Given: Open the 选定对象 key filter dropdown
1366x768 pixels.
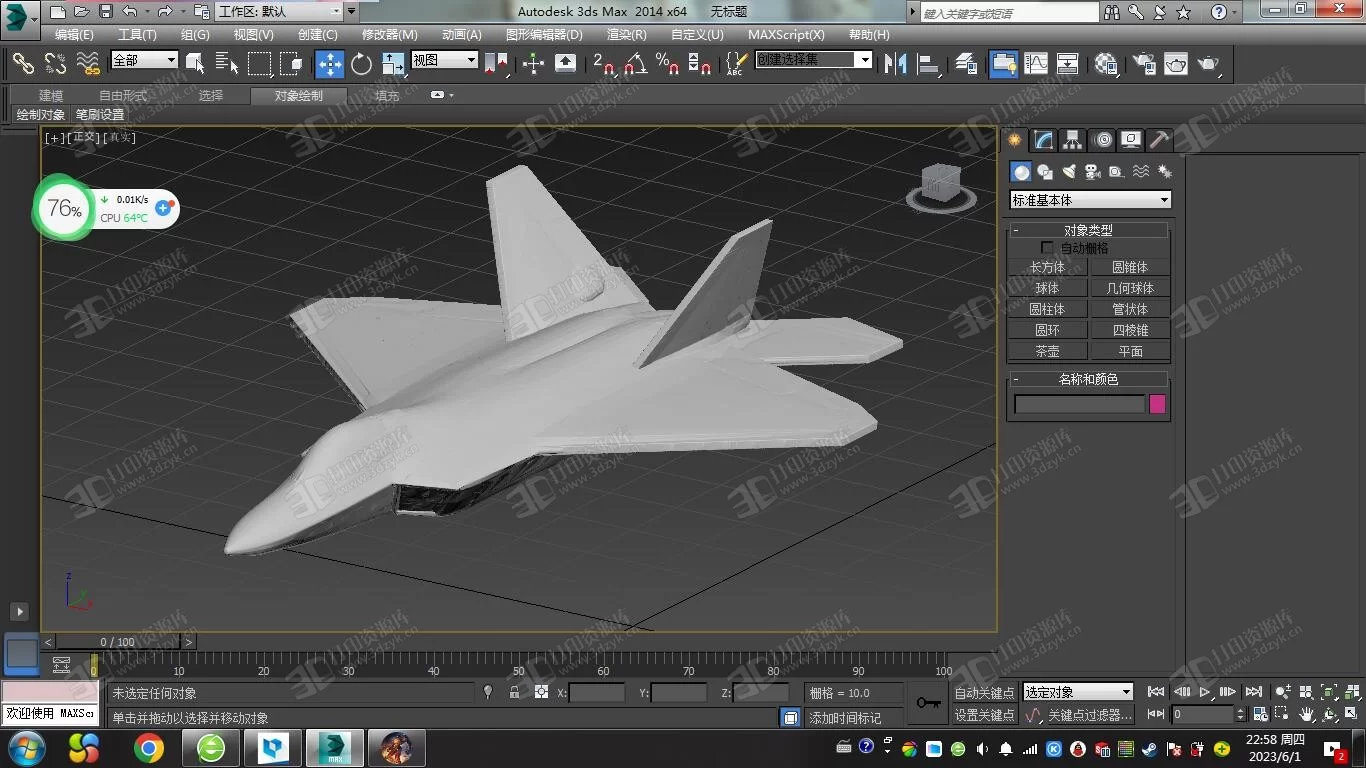Looking at the screenshot, I should click(1077, 692).
